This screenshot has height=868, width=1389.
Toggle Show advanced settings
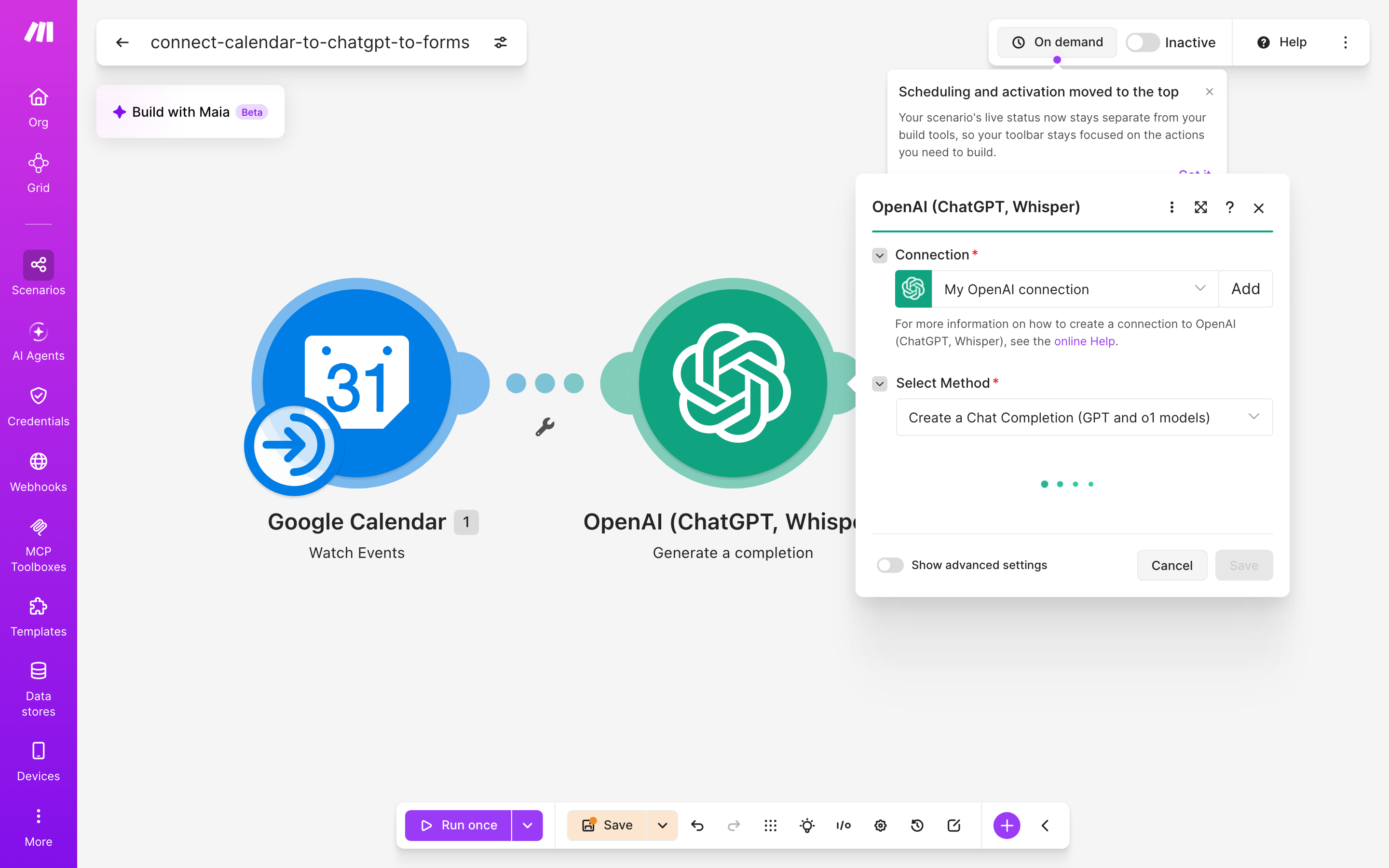890,566
